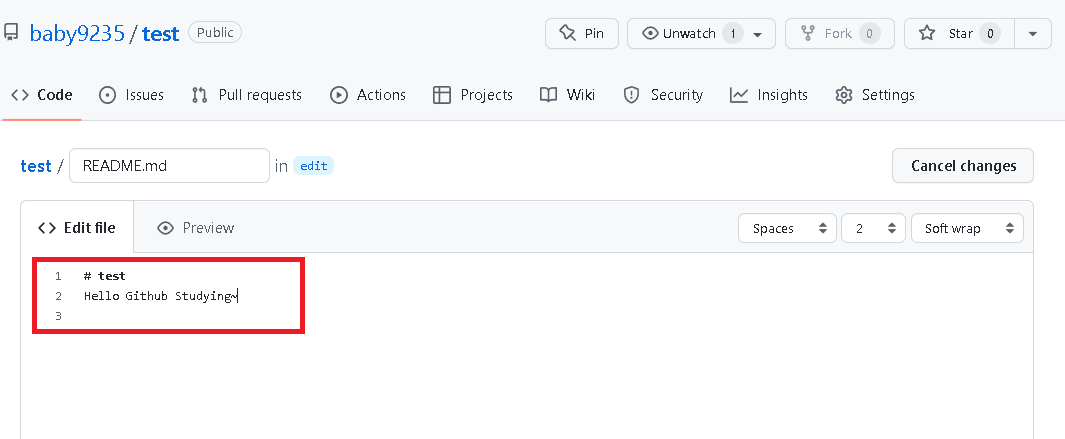Pin the repository with Pin button
Screen dimensions: 1065x439
581,33
